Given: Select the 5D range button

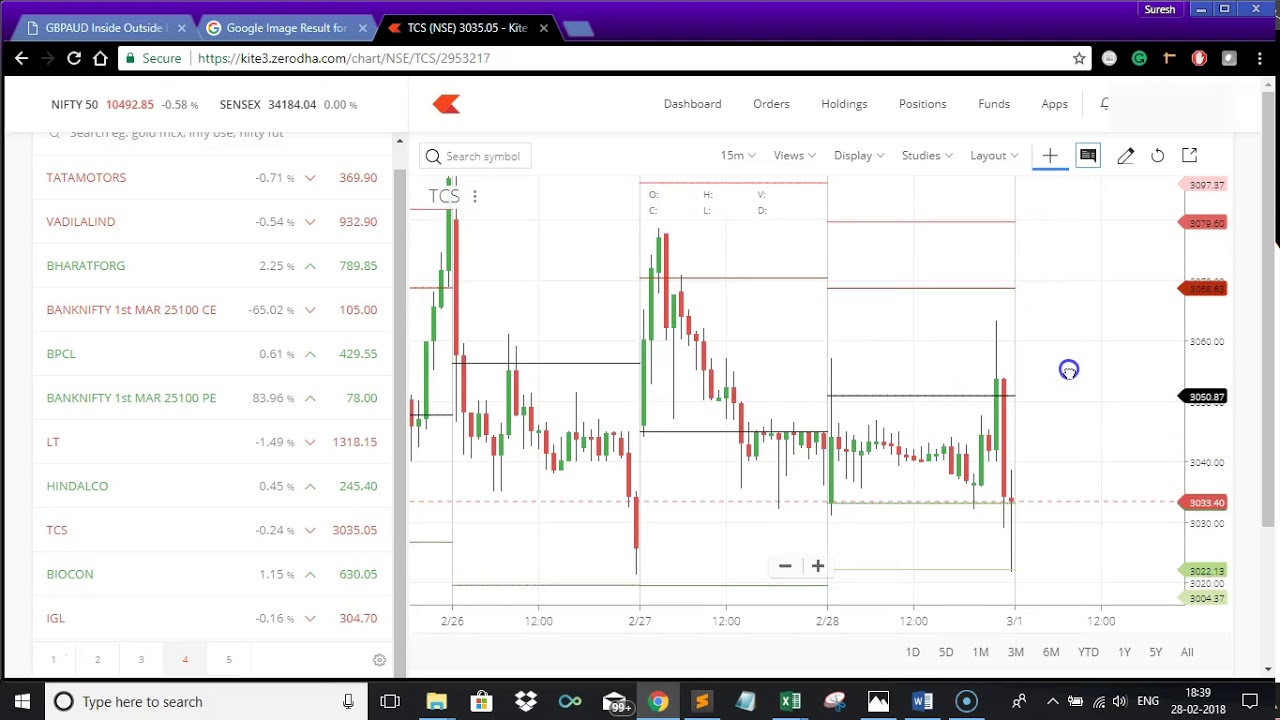Looking at the screenshot, I should (946, 652).
